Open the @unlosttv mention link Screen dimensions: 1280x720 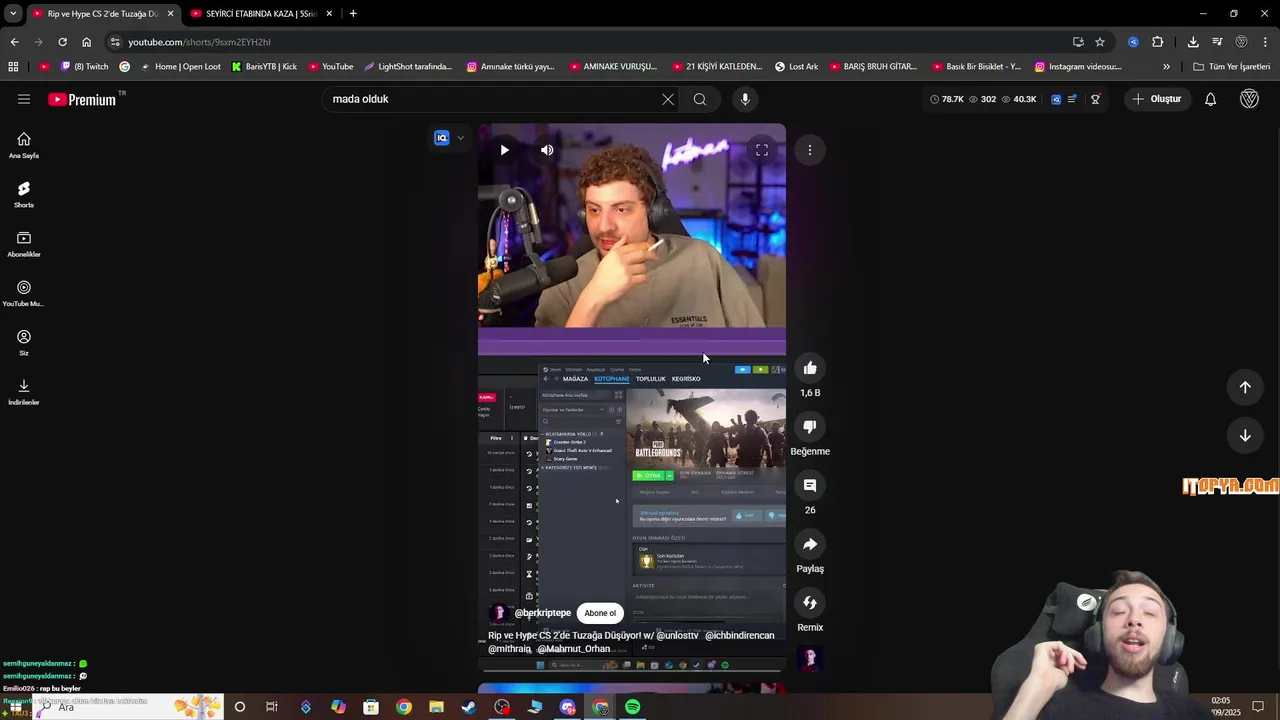[x=677, y=635]
